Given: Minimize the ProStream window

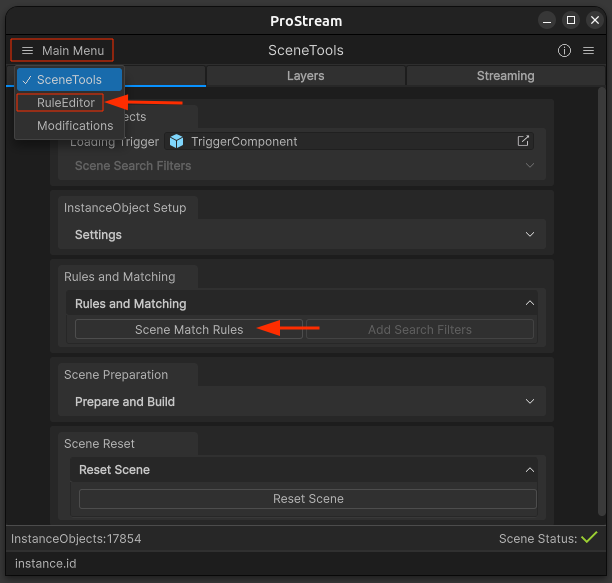Looking at the screenshot, I should [547, 20].
